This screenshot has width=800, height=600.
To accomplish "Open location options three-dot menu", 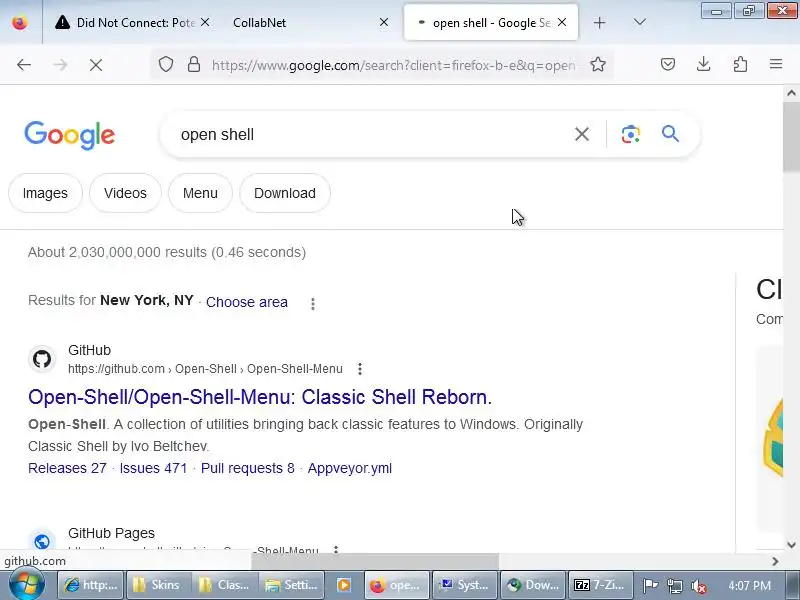I will (313, 304).
